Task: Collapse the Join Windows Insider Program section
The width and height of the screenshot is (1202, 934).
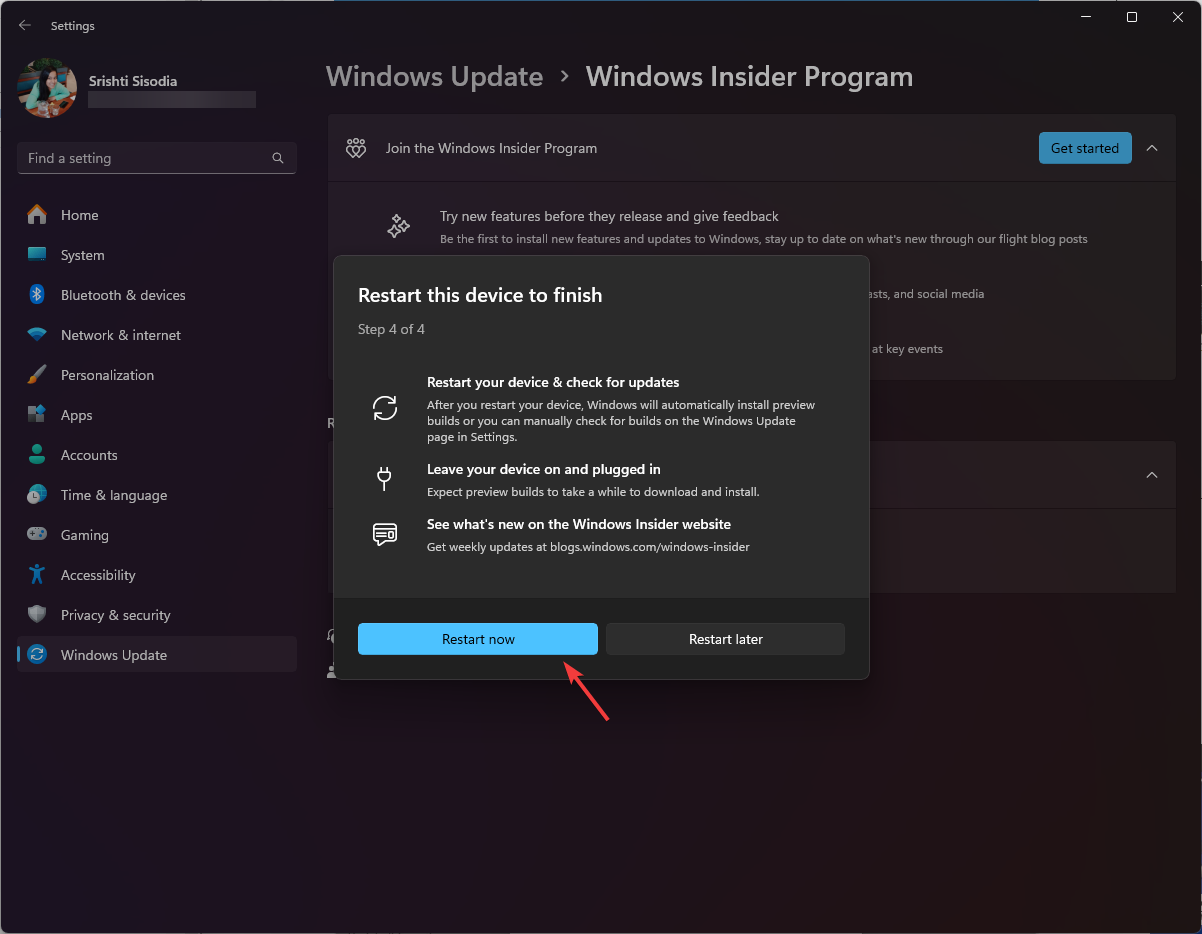Action: [1152, 147]
